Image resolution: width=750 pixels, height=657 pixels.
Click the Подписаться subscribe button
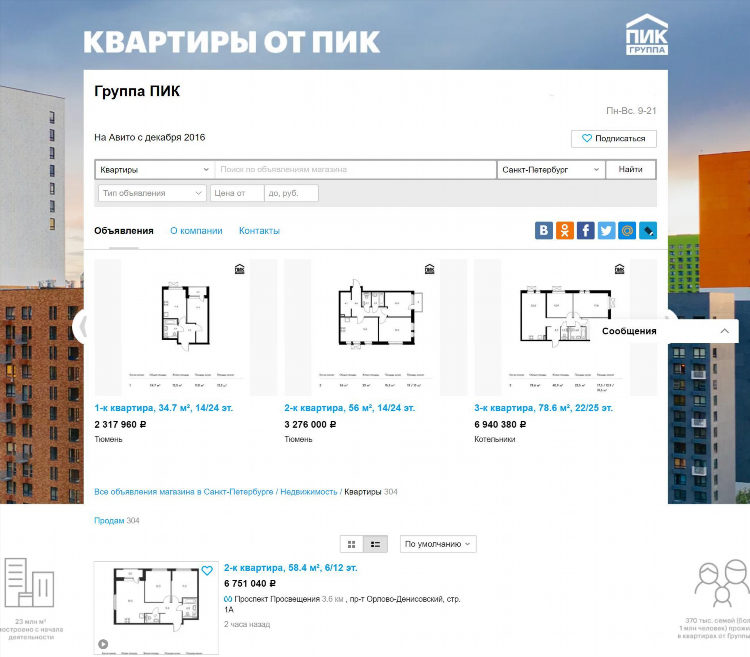pyautogui.click(x=614, y=139)
